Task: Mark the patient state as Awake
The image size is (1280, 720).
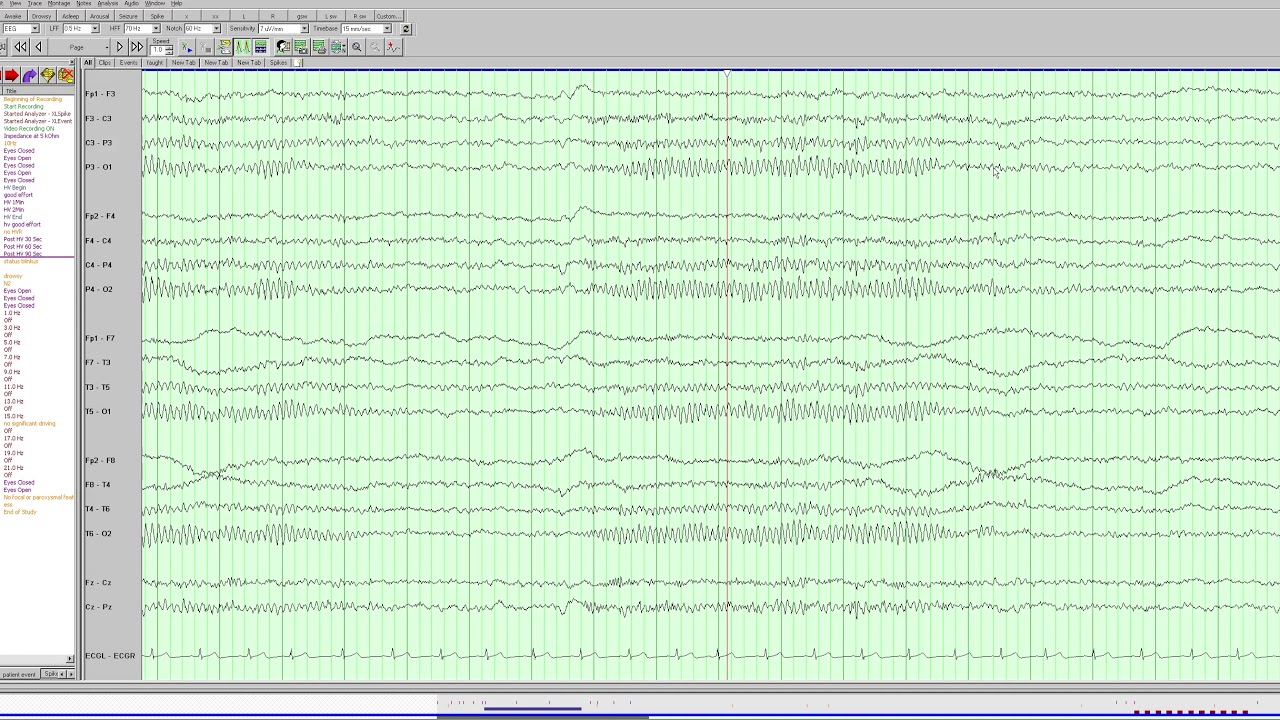Action: [x=13, y=16]
